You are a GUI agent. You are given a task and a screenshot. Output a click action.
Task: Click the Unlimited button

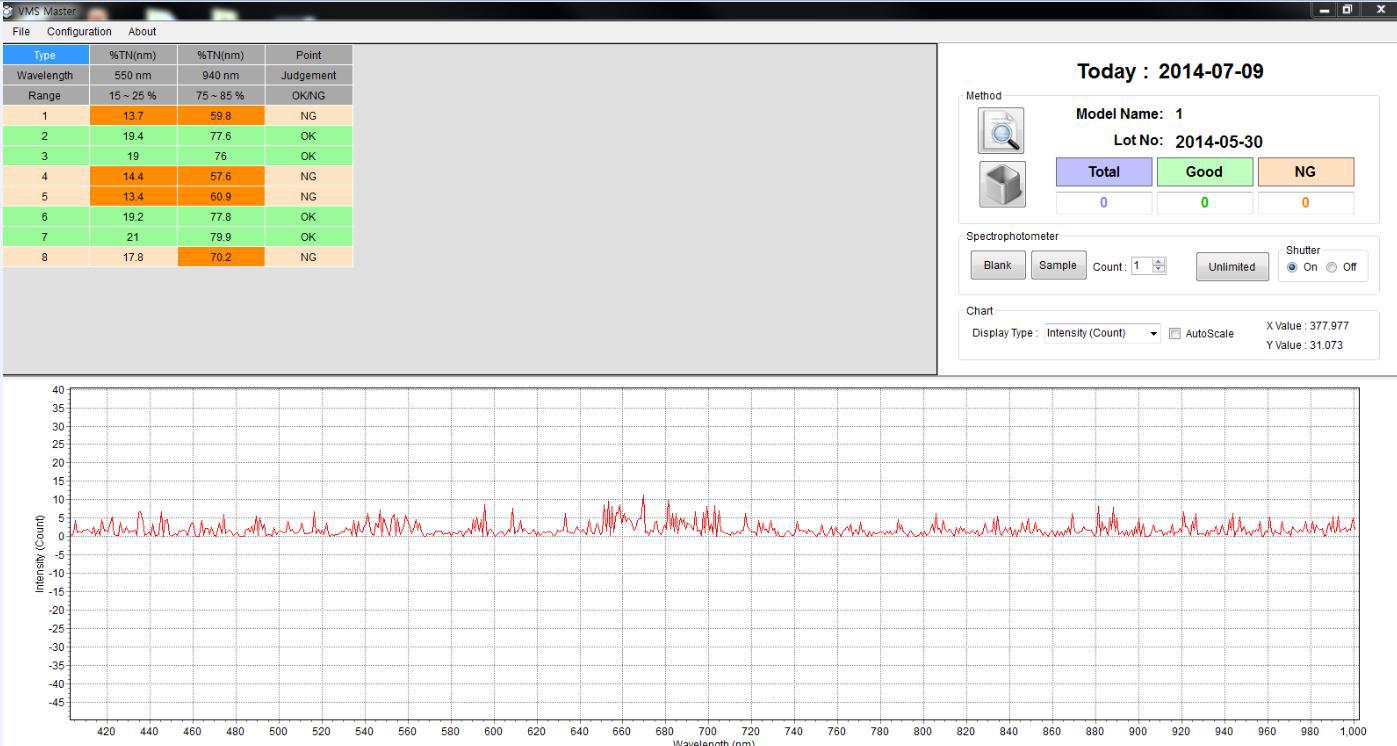(1233, 267)
